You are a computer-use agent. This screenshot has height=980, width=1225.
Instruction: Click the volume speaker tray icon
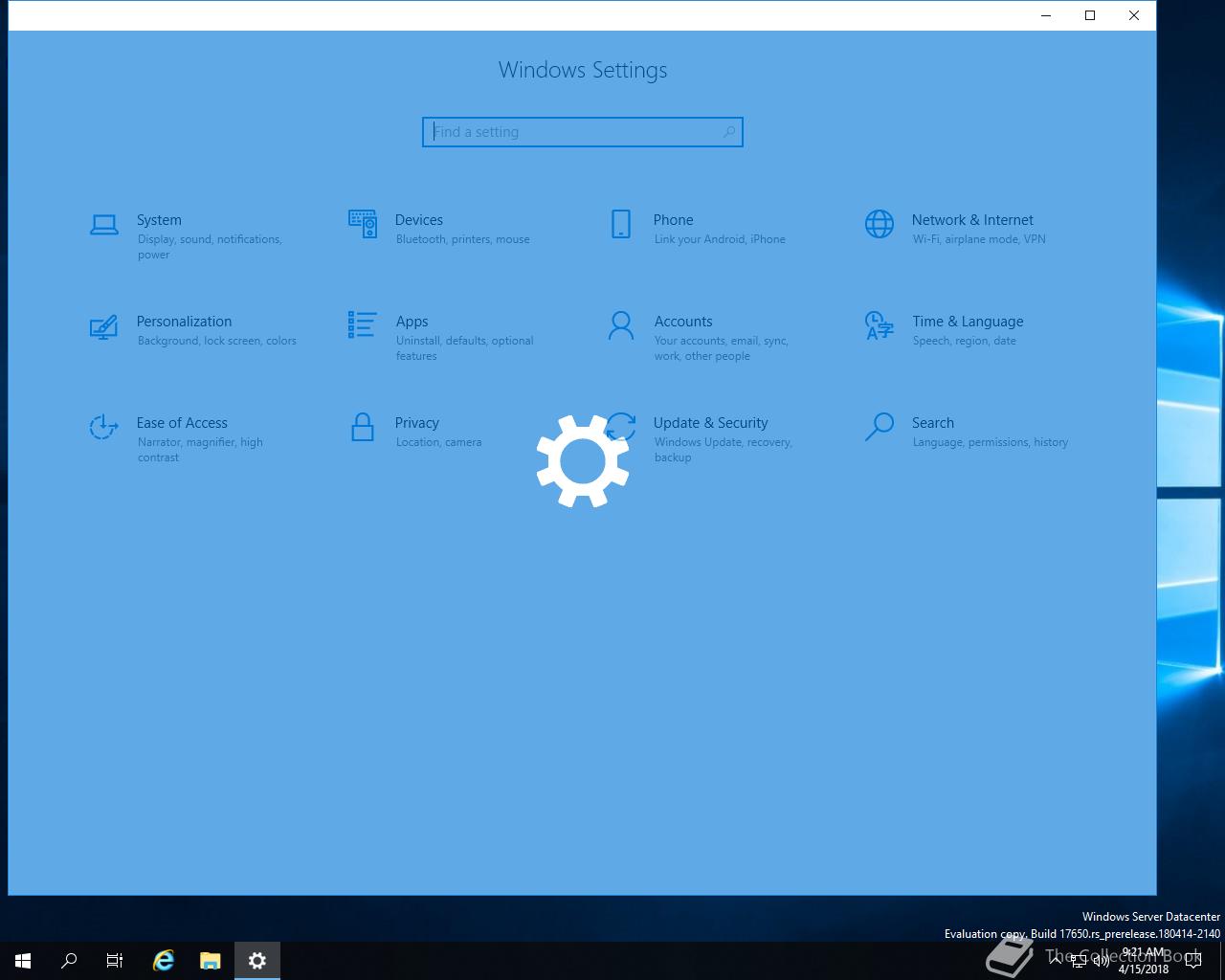coord(1102,961)
